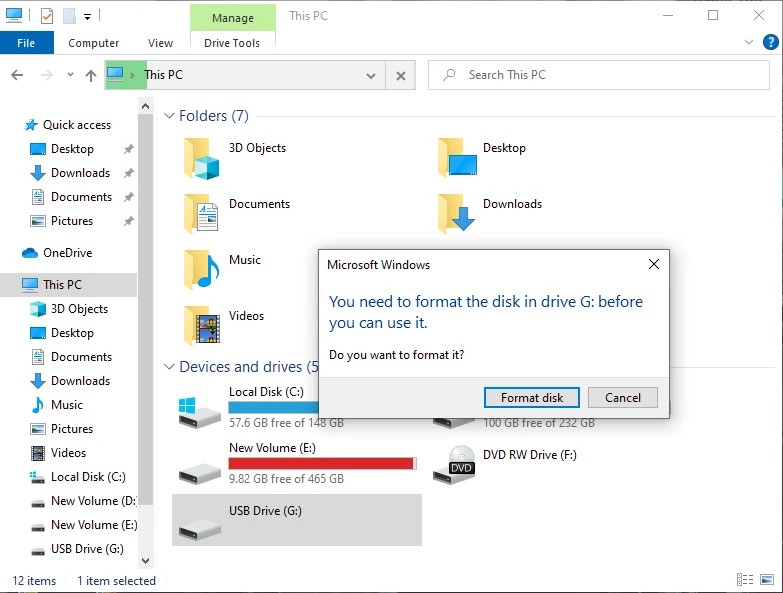Expand address bar history dropdown
Image resolution: width=783 pixels, height=593 pixels.
371,76
